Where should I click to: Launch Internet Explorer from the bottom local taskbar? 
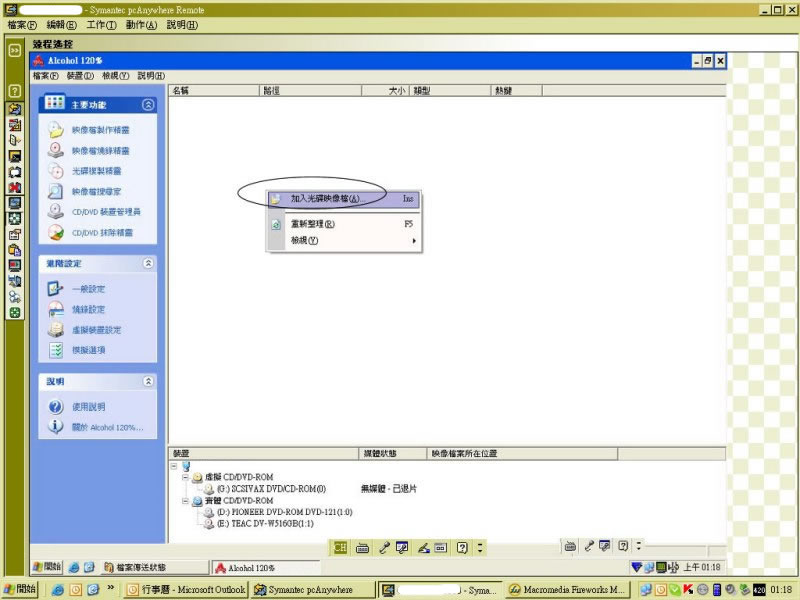pyautogui.click(x=58, y=590)
